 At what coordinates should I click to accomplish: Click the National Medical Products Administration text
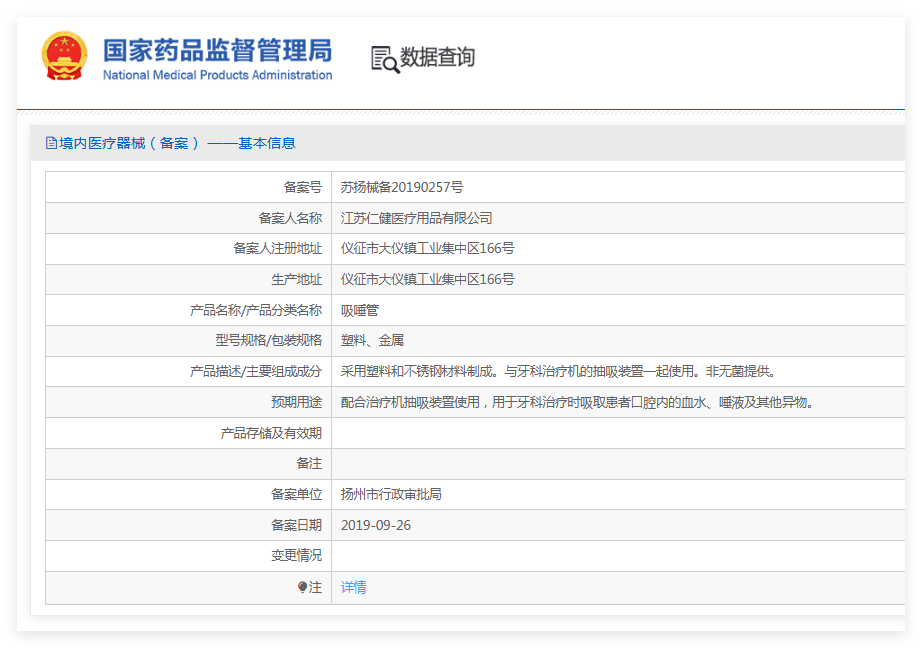218,75
